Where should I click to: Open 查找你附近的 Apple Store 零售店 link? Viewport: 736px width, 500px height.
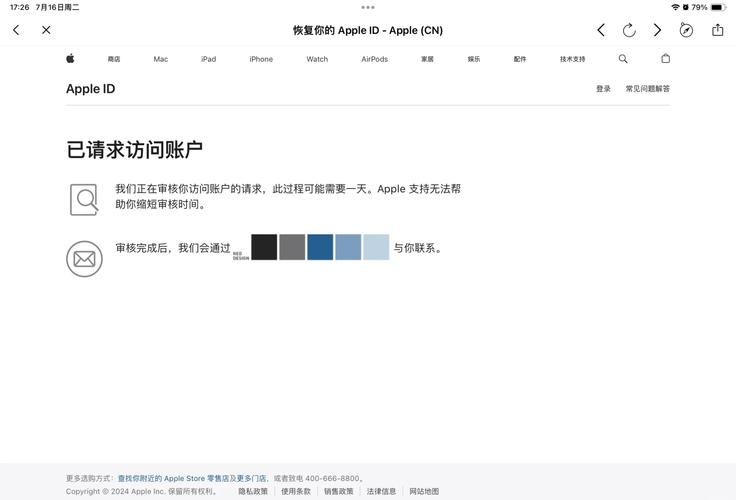coord(173,478)
